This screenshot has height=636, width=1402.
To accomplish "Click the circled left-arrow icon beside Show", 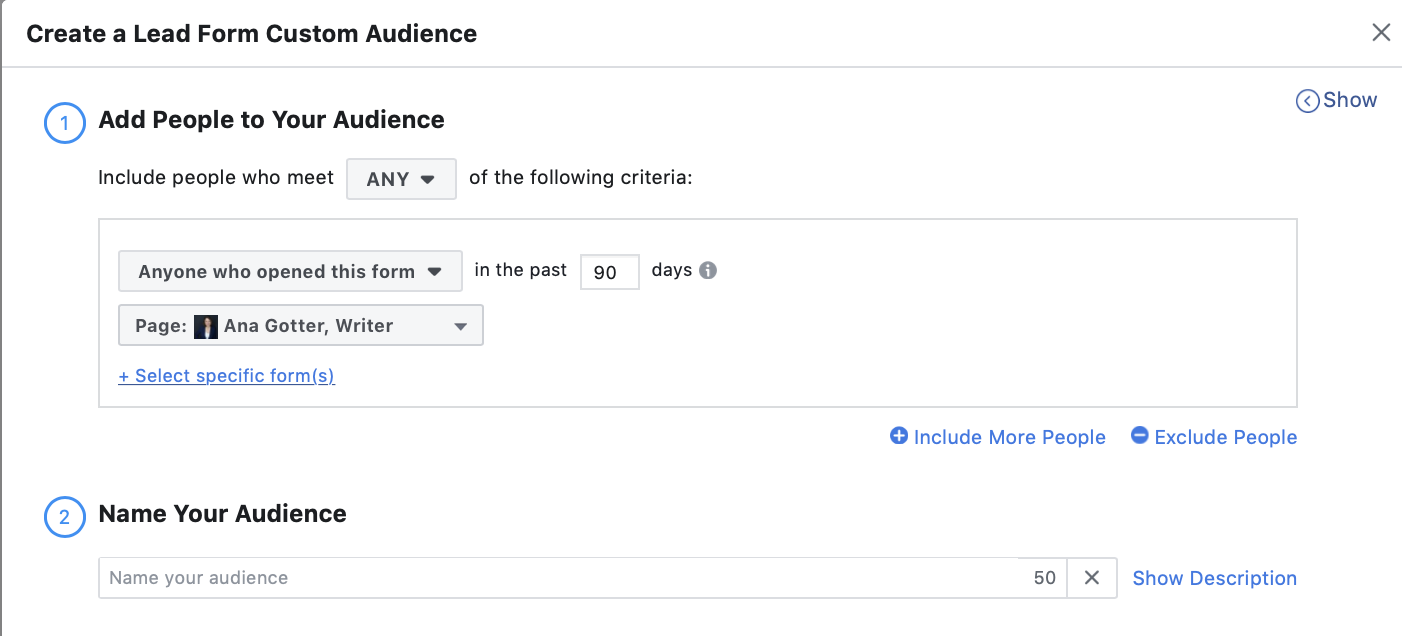I will pyautogui.click(x=1308, y=100).
